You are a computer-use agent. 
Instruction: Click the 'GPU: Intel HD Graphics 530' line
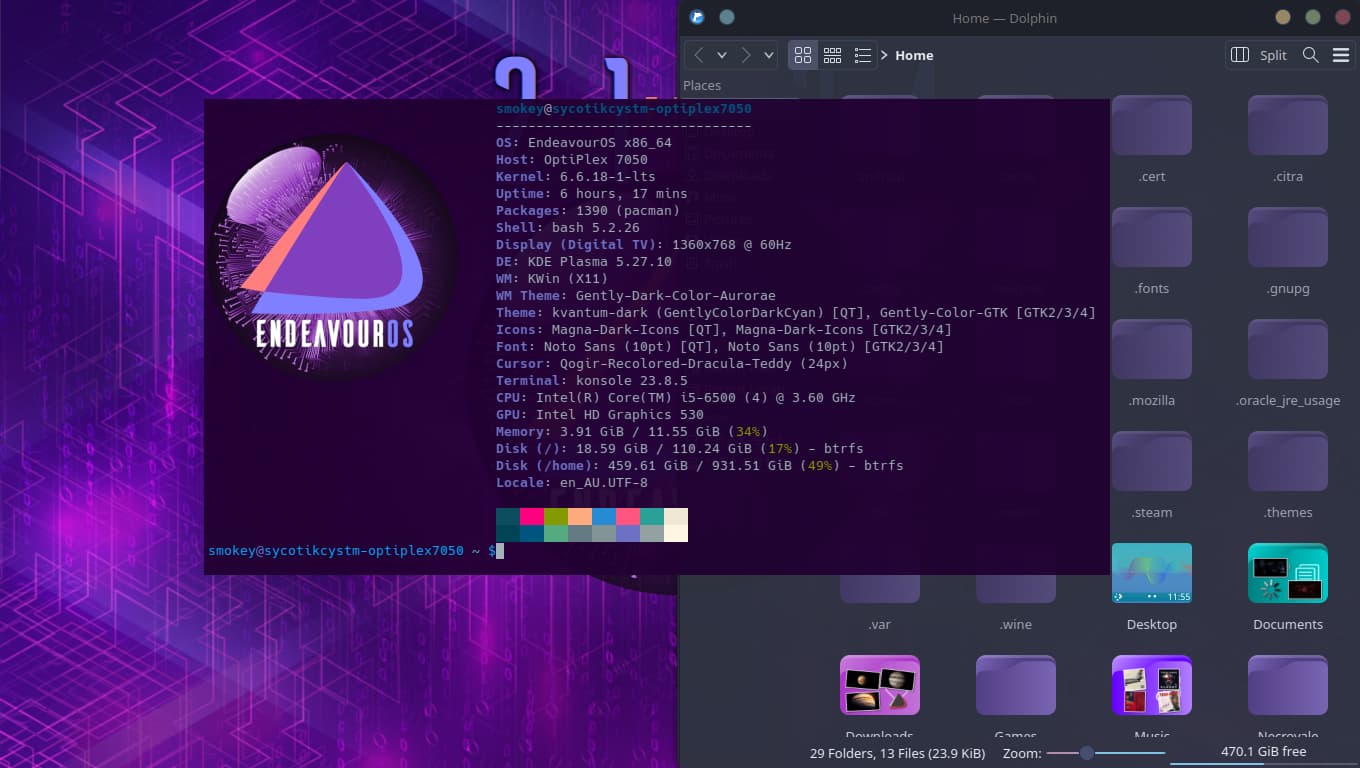(600, 415)
